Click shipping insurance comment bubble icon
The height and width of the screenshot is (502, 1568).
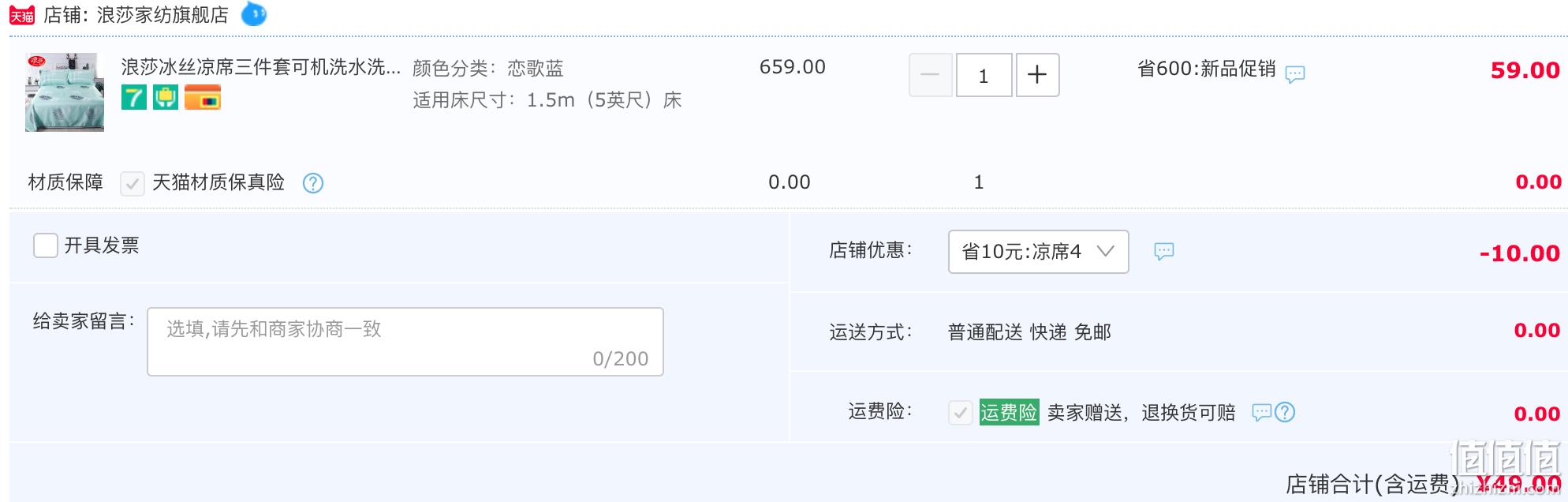tap(1262, 412)
